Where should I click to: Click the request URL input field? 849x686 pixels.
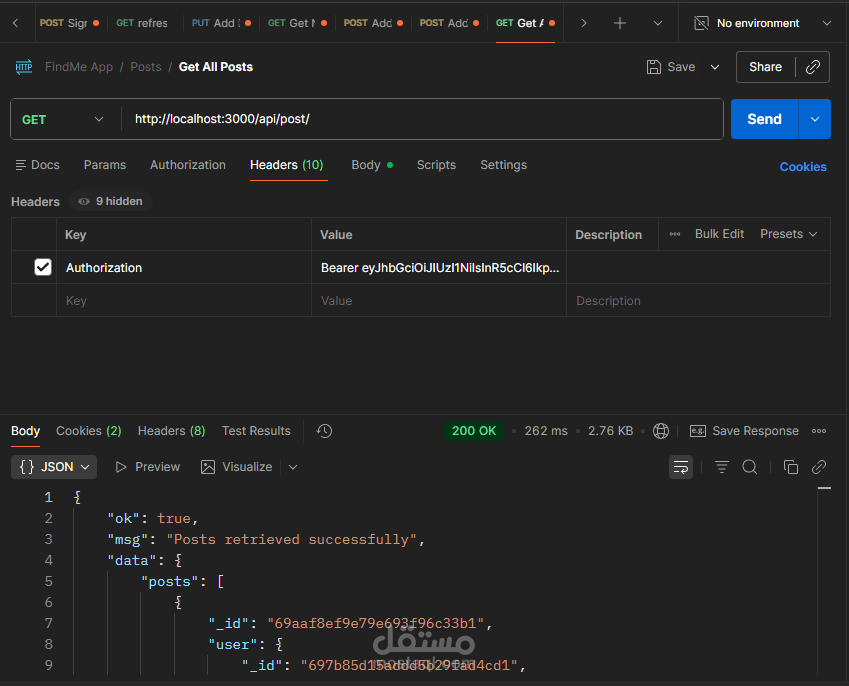click(422, 119)
